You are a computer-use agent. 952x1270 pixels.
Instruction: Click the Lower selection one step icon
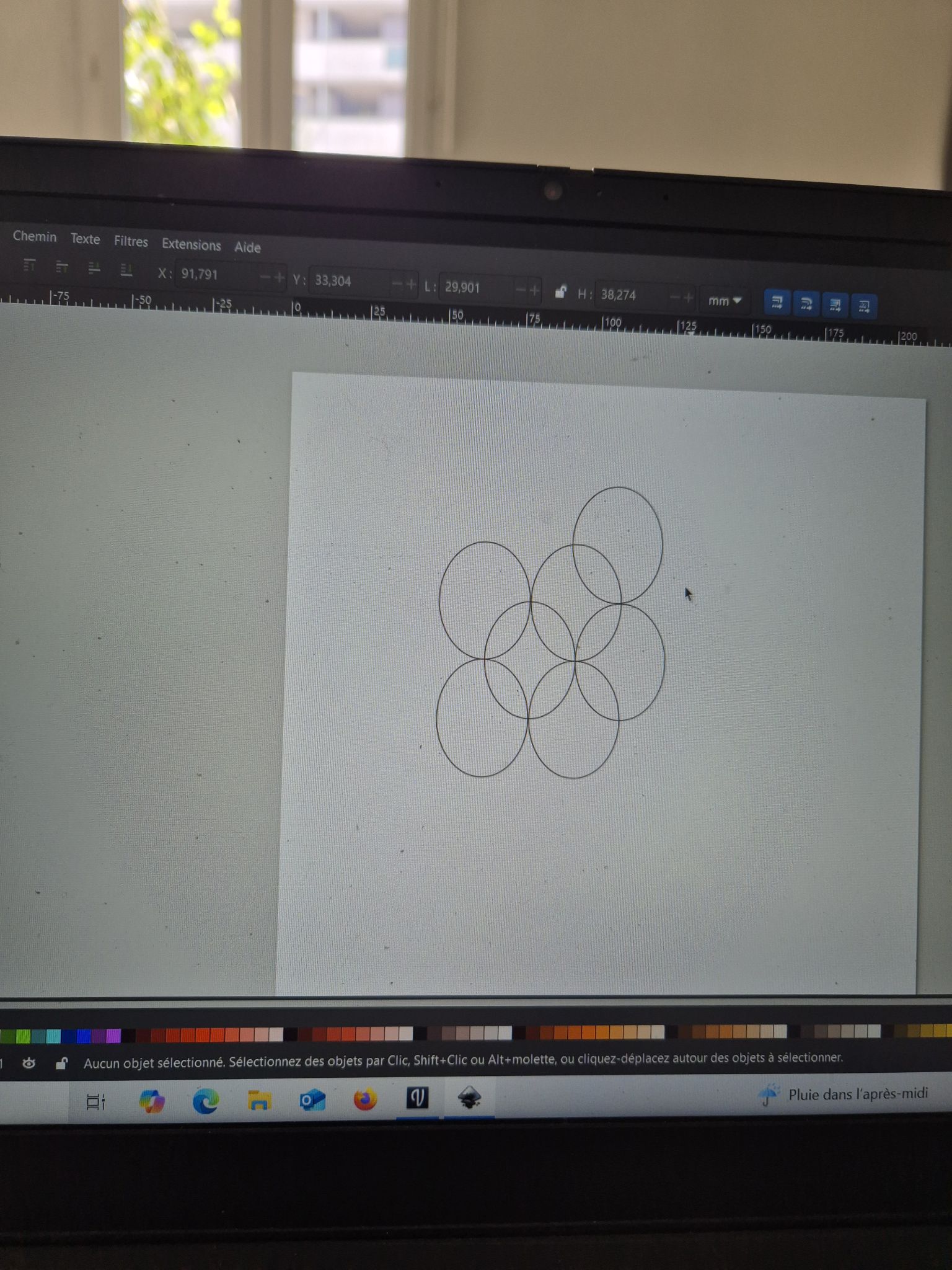[94, 268]
